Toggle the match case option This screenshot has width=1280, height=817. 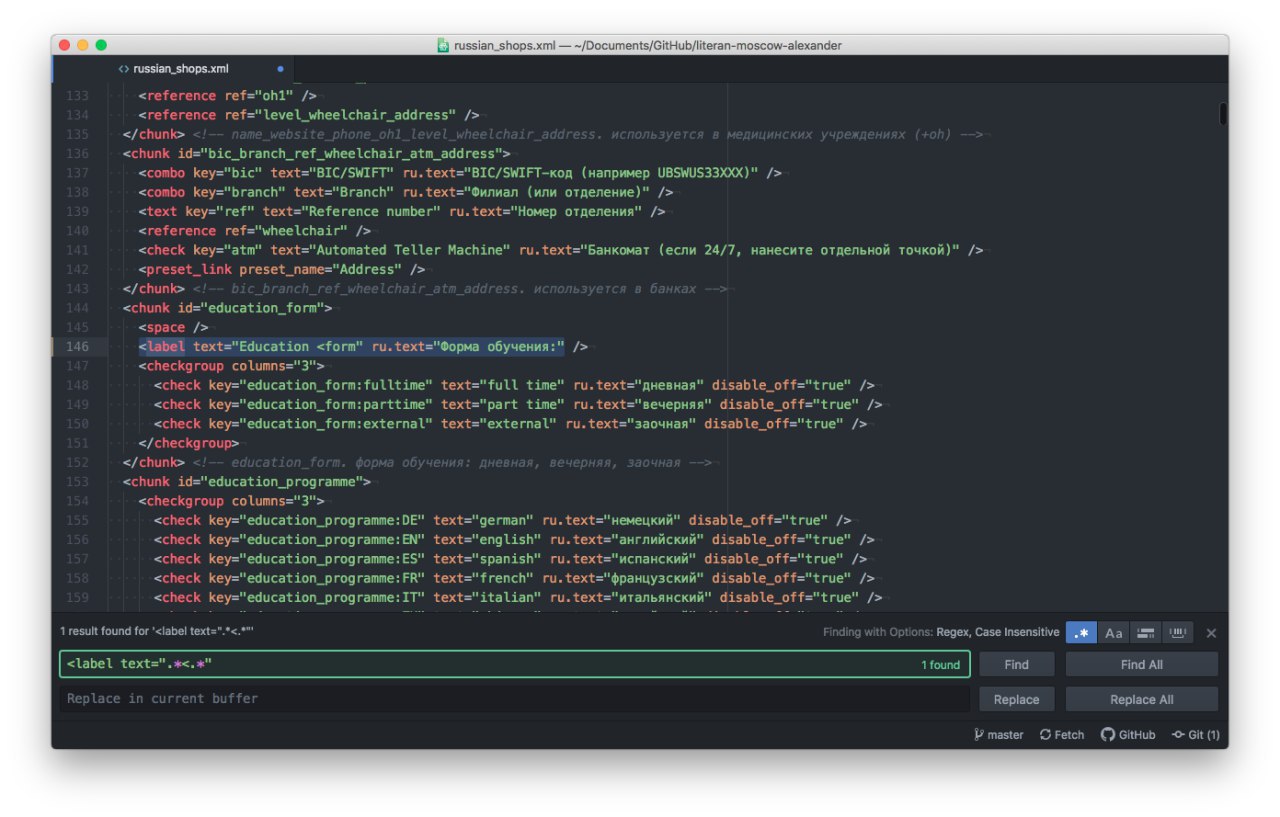[x=1114, y=633]
